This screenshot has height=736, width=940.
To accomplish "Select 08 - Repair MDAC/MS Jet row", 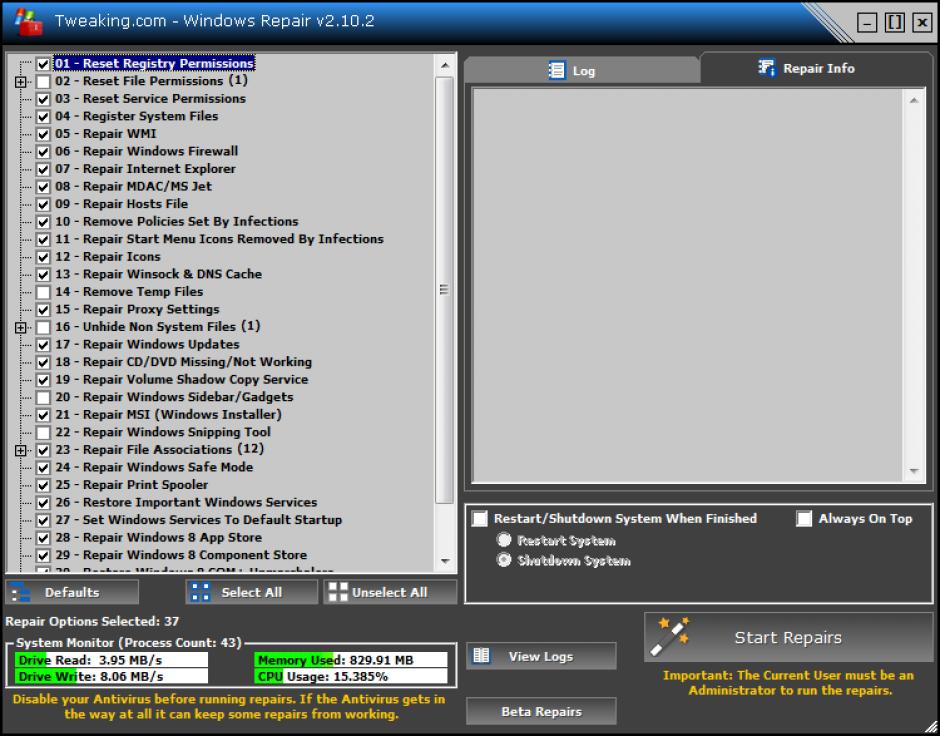I will click(133, 186).
